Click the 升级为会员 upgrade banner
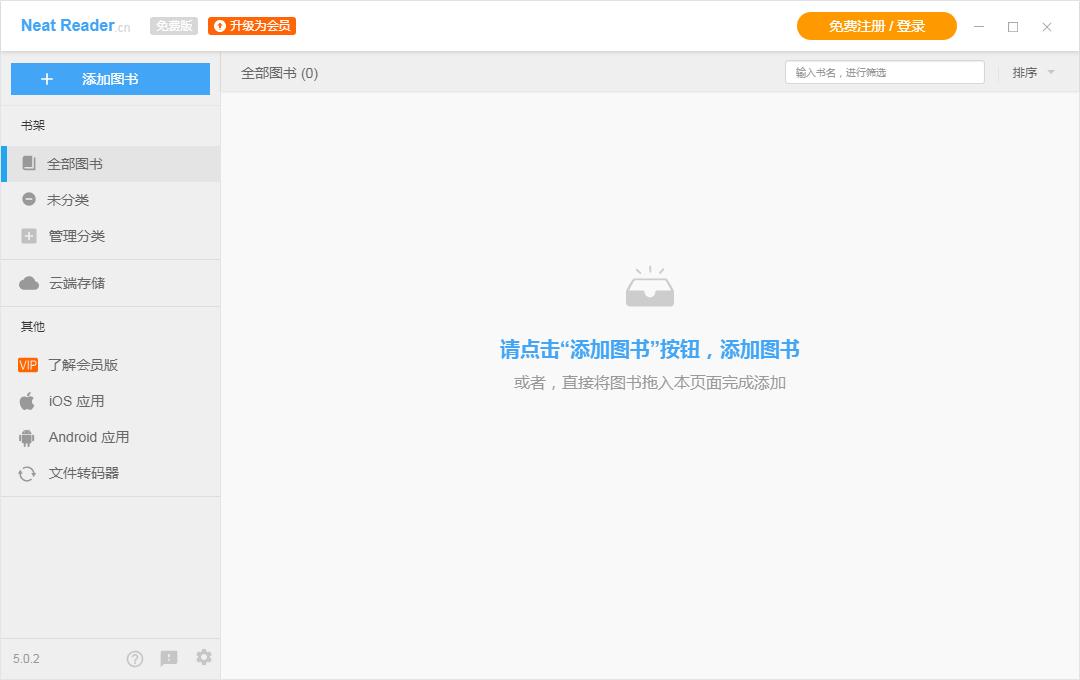 click(x=251, y=26)
